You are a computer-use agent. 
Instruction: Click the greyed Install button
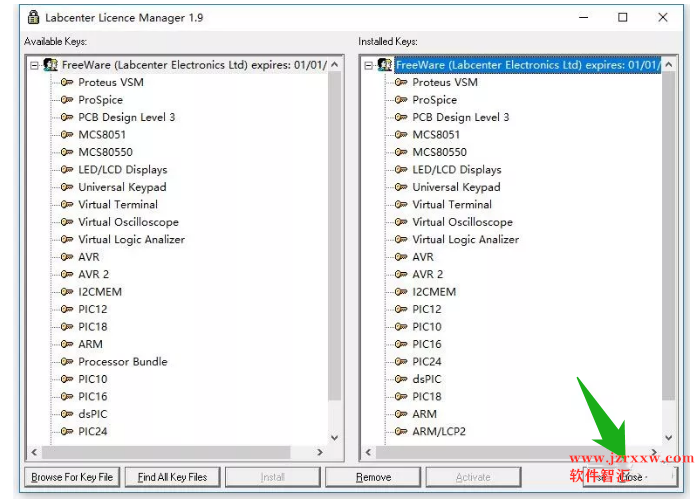tap(272, 477)
